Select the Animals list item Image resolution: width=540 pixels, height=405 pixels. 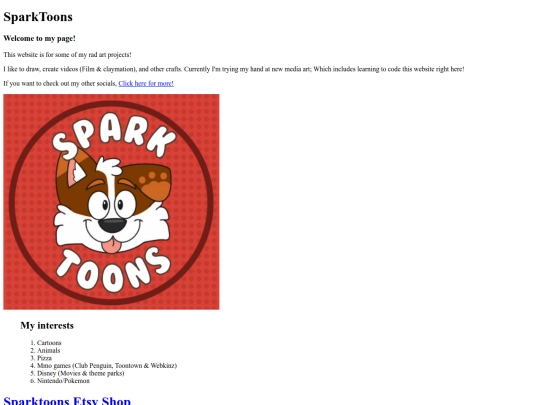pos(49,350)
